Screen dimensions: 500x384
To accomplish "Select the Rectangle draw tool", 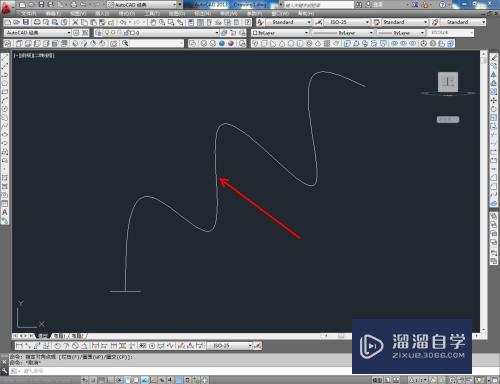I will click(x=5, y=92).
